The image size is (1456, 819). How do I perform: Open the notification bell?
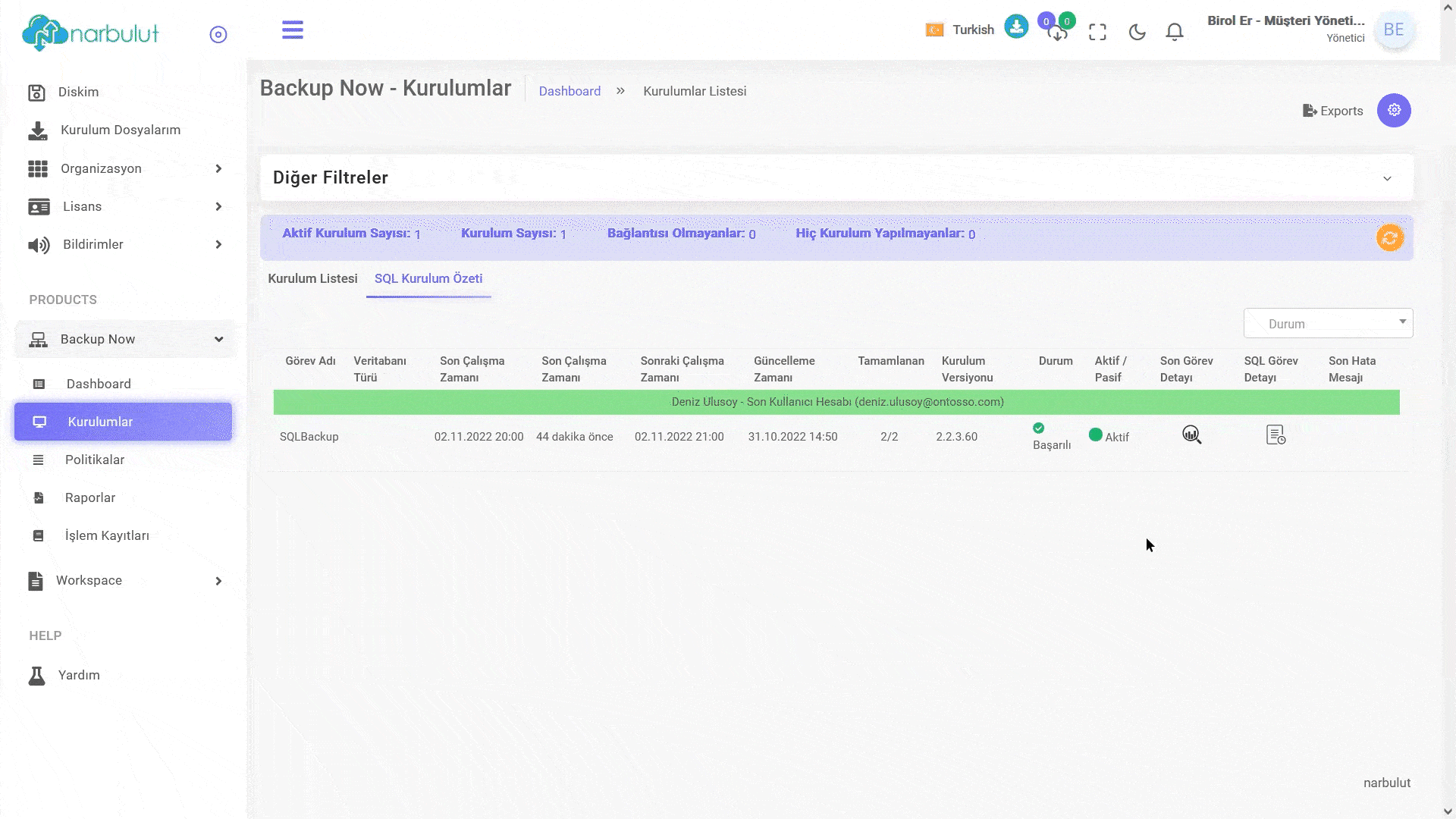tap(1175, 32)
